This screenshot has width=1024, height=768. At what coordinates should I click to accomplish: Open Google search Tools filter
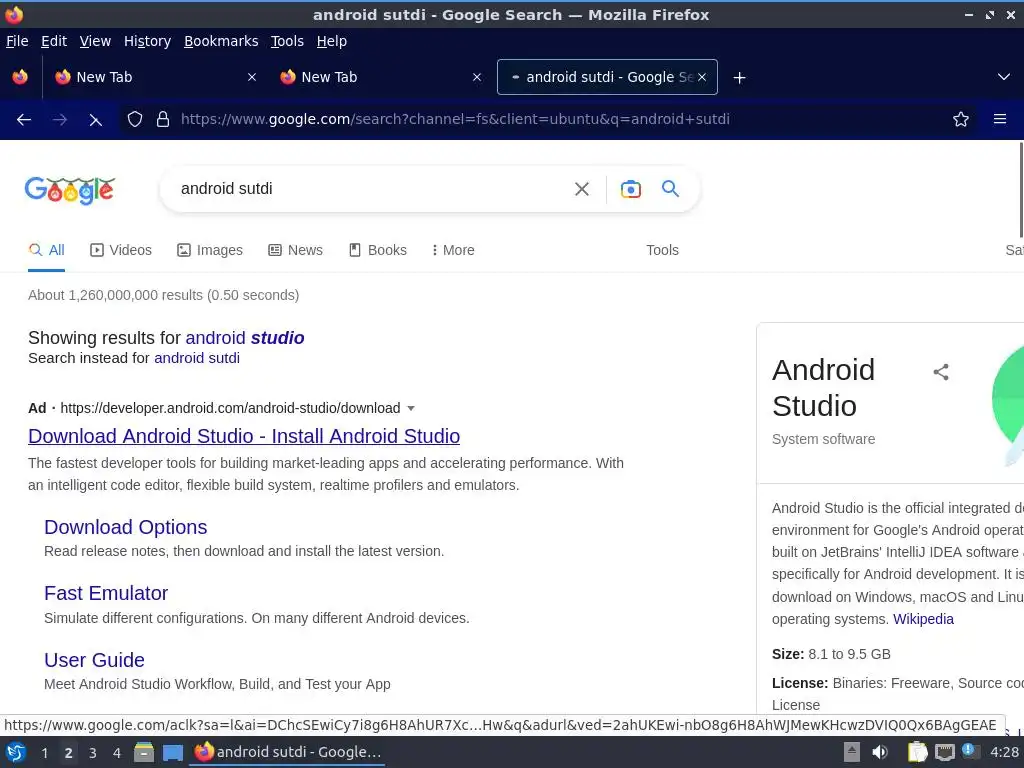click(x=662, y=250)
